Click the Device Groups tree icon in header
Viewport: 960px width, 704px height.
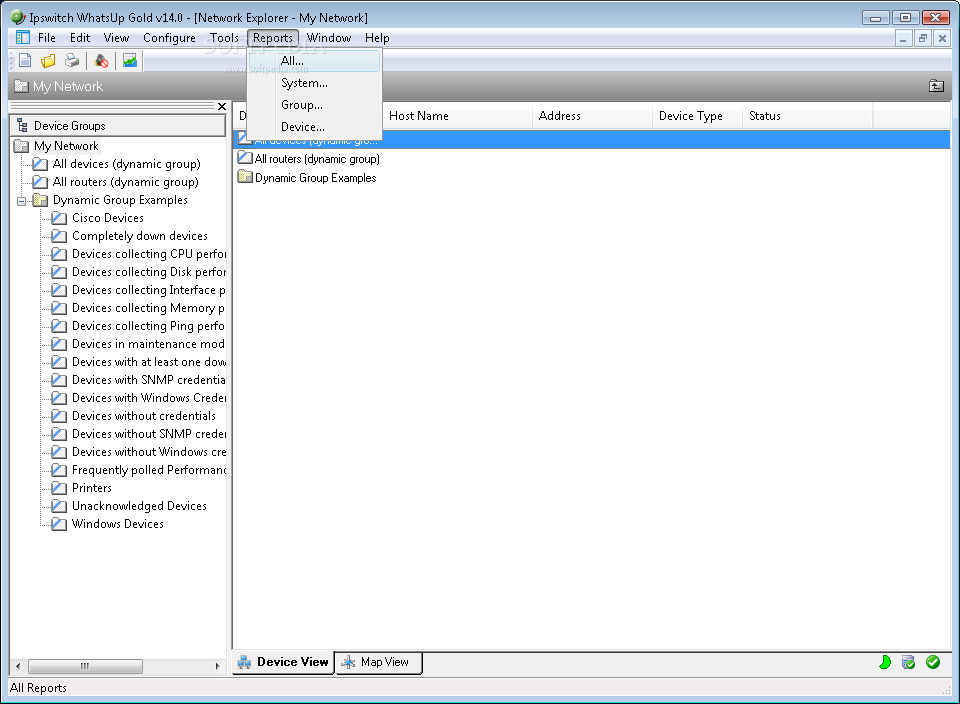23,125
